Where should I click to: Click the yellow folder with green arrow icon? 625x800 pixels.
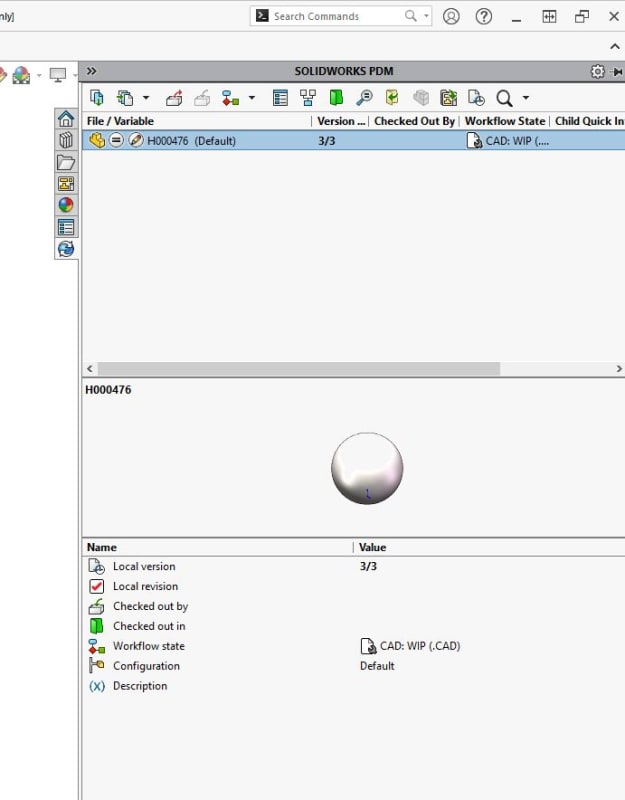[x=392, y=97]
